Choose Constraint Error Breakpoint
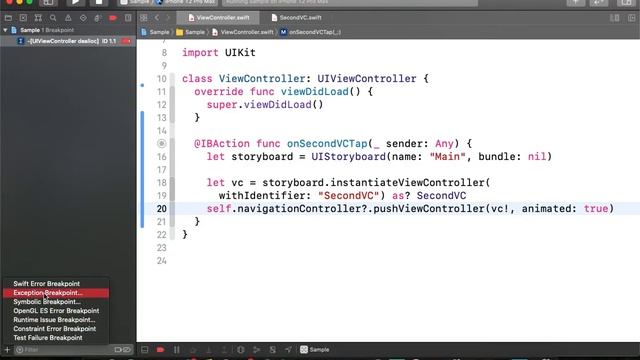This screenshot has height=360, width=640. pos(56,329)
